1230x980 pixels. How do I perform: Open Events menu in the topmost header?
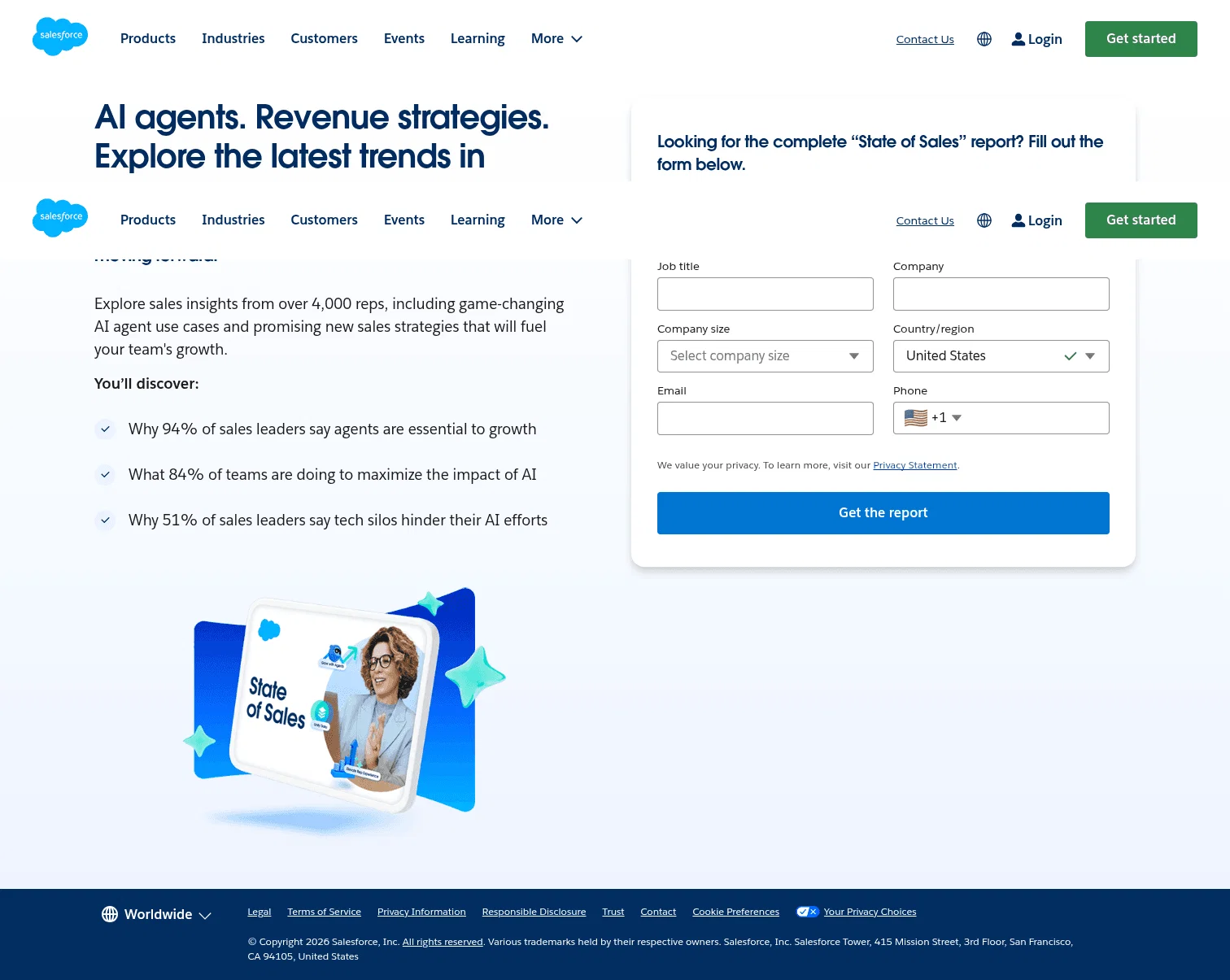(404, 38)
